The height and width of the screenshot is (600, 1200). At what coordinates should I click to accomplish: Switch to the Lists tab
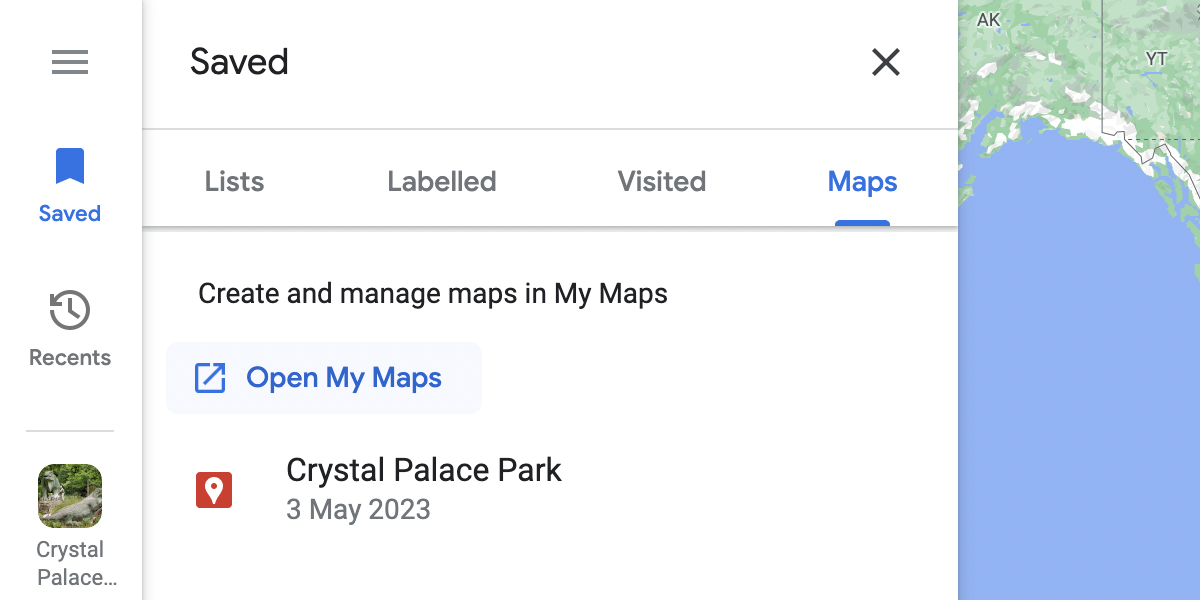click(x=233, y=181)
